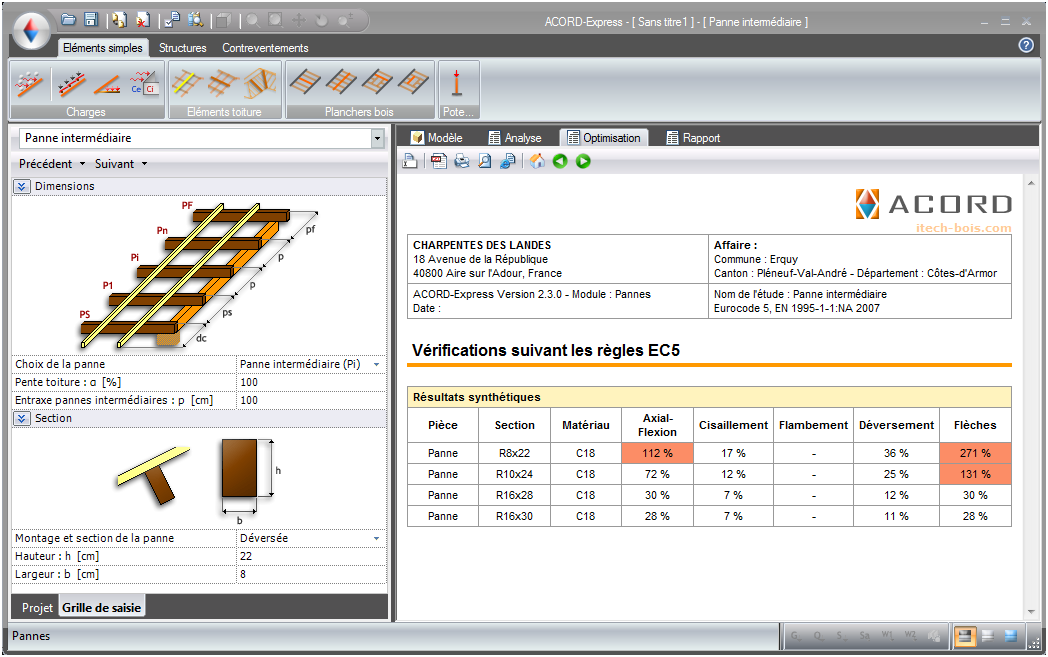Collapse the Dimensions section

point(22,186)
